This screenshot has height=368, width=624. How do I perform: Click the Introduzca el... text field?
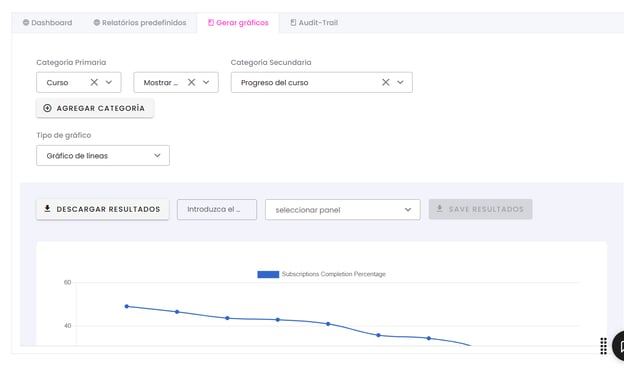click(217, 209)
